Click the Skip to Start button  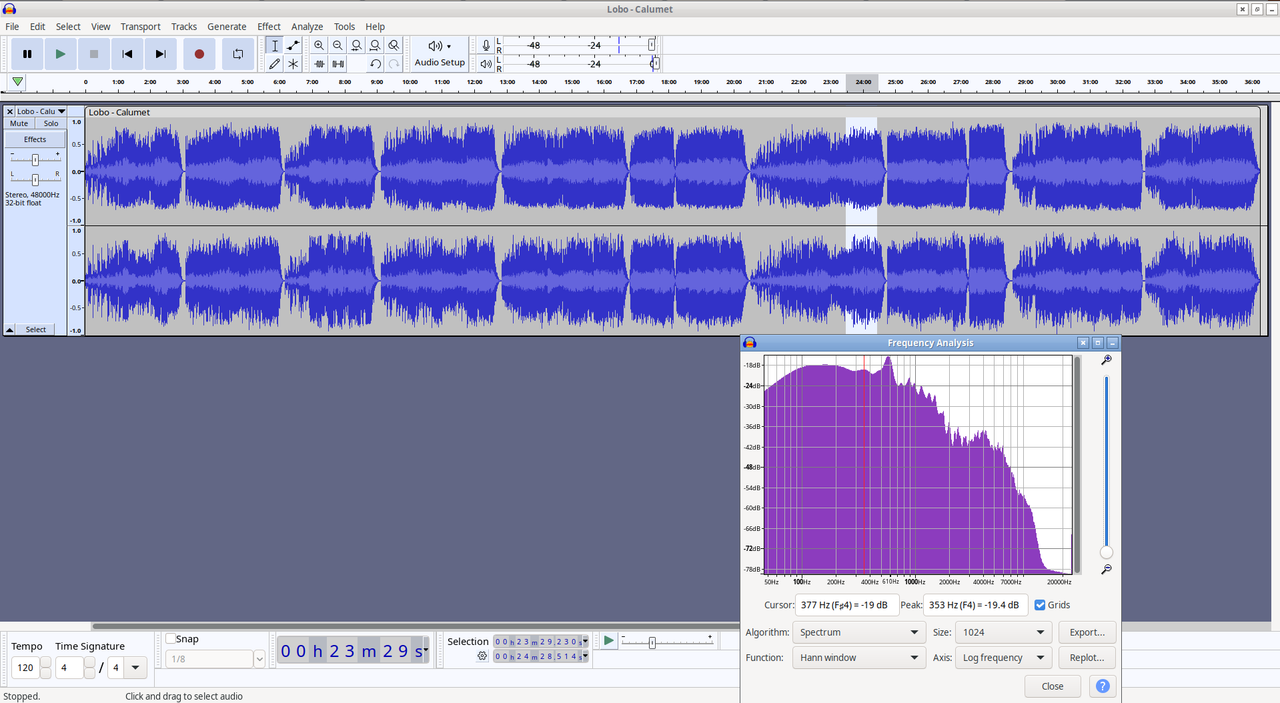pos(127,54)
